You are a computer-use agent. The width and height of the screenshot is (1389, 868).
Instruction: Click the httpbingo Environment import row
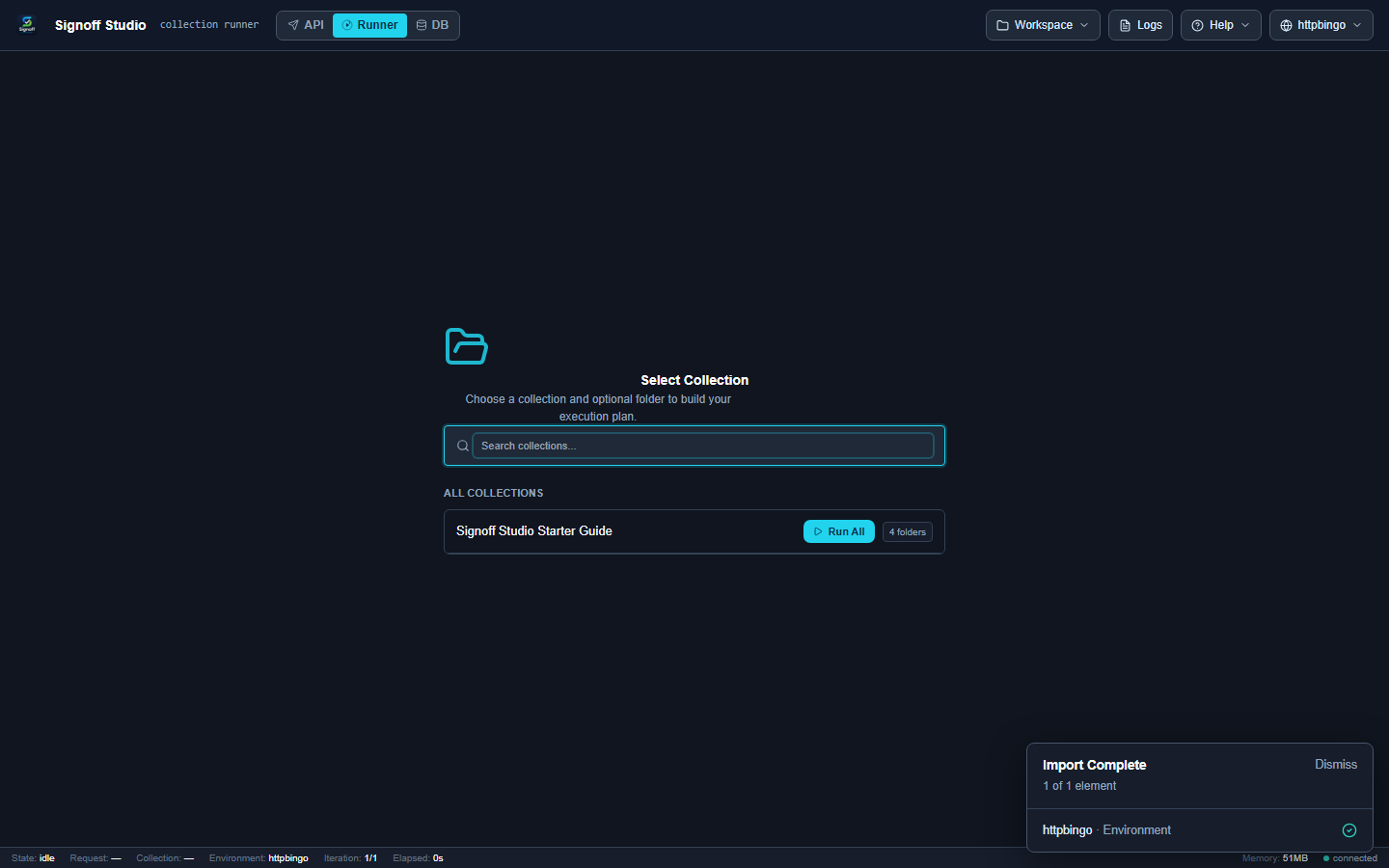coord(1200,830)
